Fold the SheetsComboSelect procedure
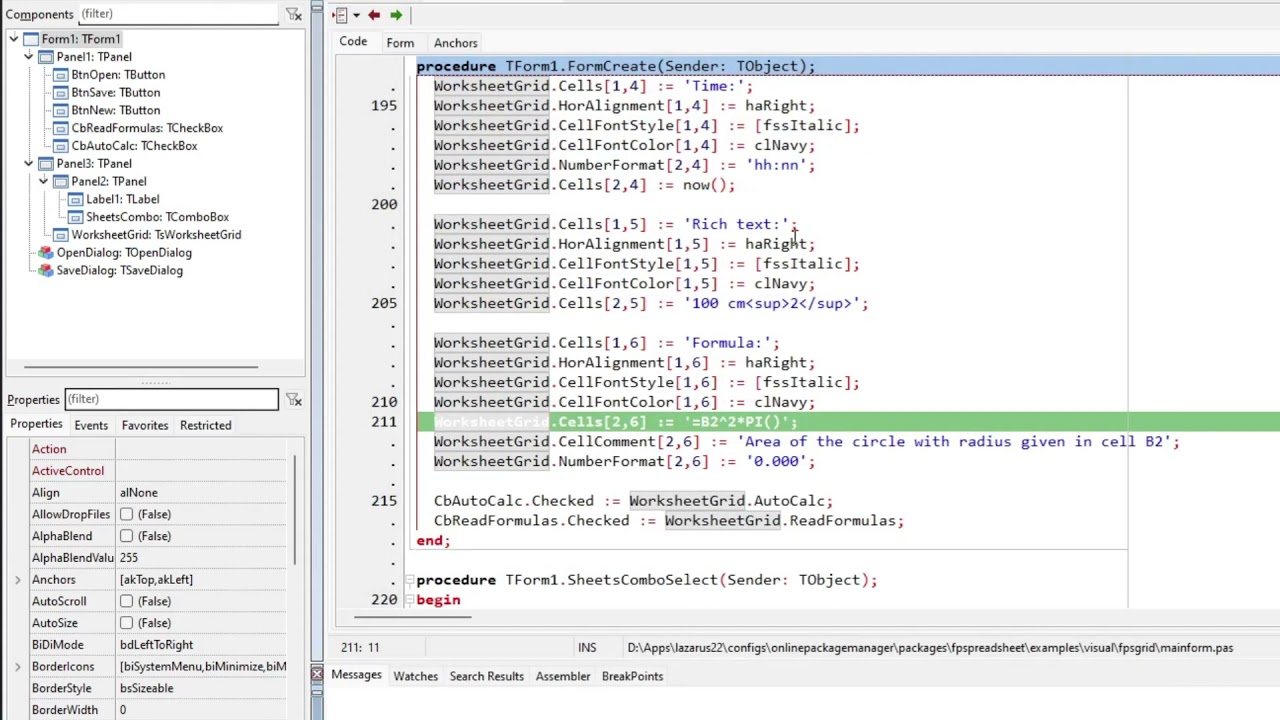The width and height of the screenshot is (1280, 720). coord(409,580)
